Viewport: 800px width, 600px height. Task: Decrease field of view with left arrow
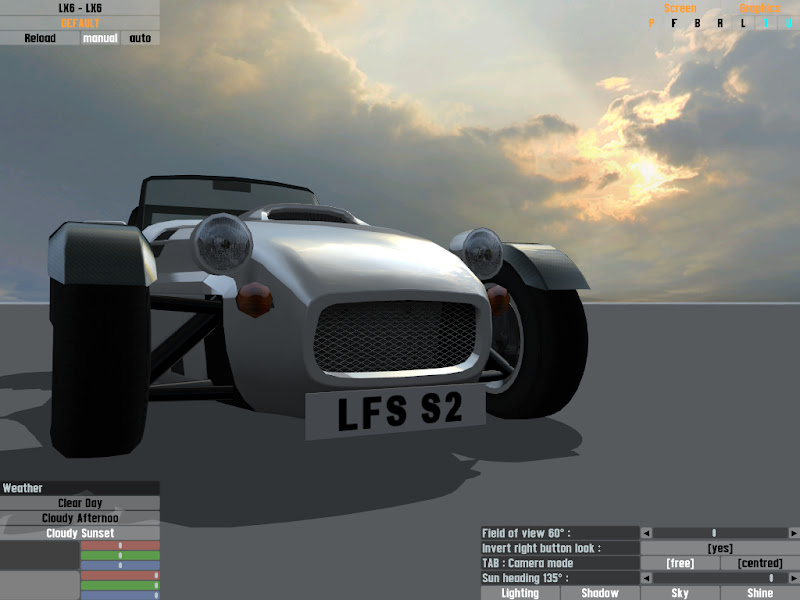pyautogui.click(x=646, y=533)
